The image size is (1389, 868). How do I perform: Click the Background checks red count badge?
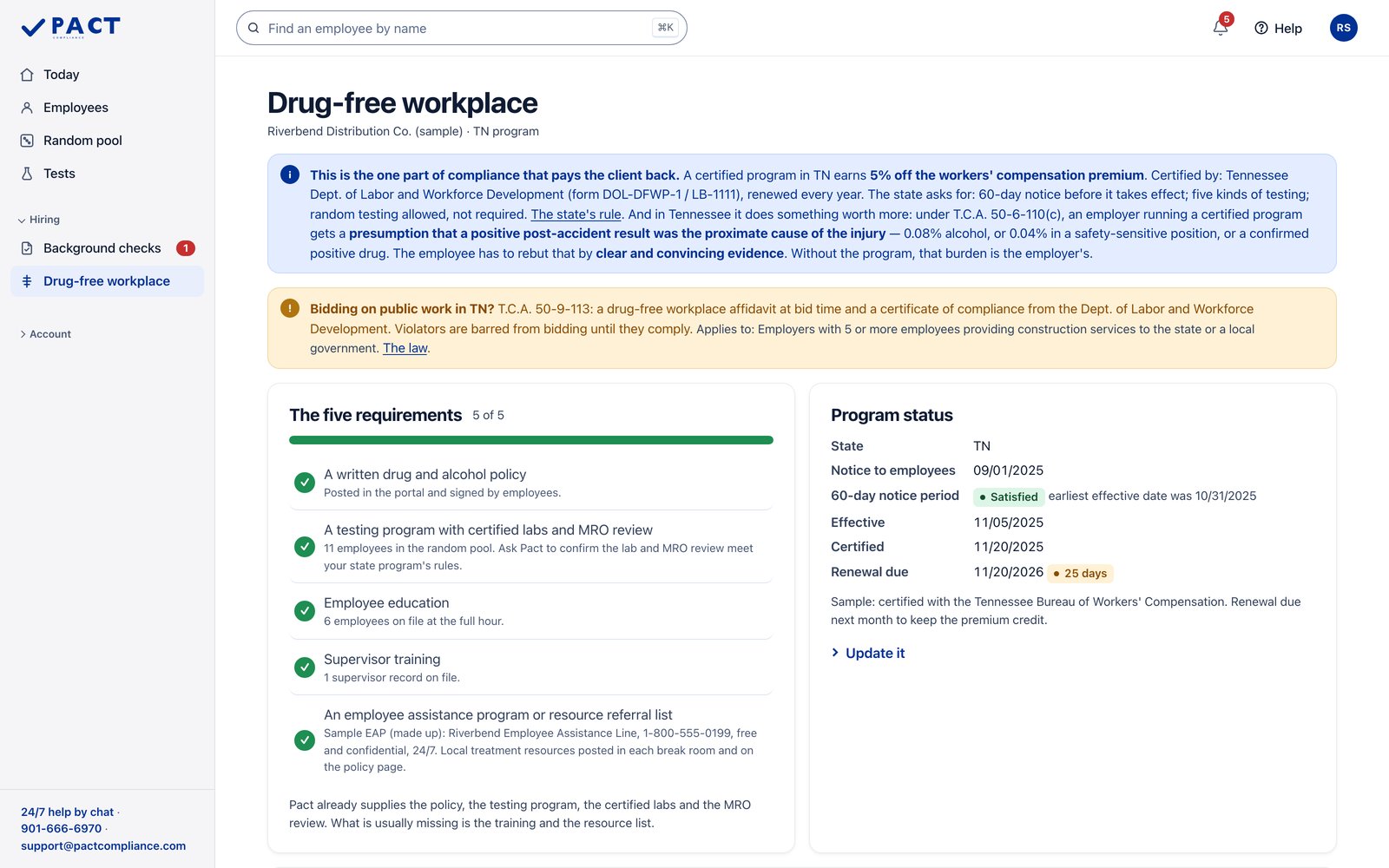186,248
